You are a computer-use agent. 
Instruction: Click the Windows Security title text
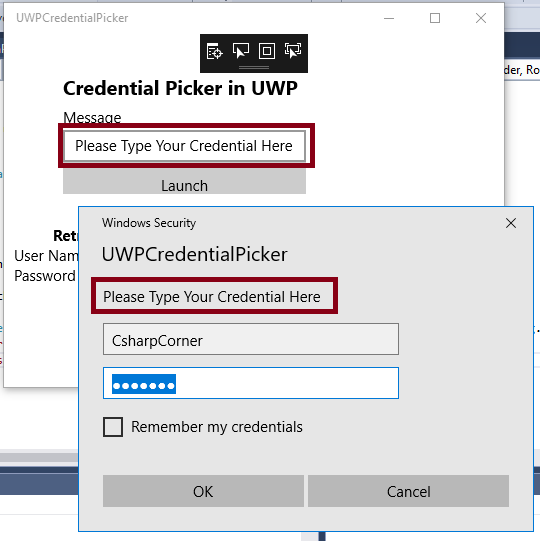(x=149, y=223)
